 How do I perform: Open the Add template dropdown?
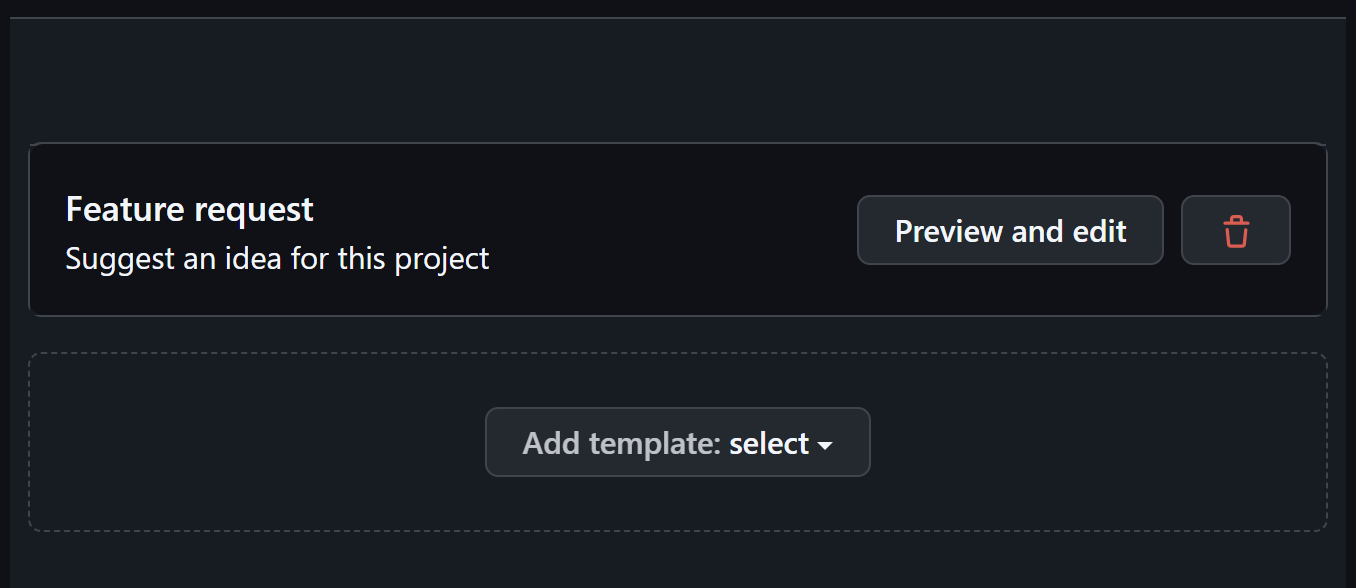coord(677,443)
